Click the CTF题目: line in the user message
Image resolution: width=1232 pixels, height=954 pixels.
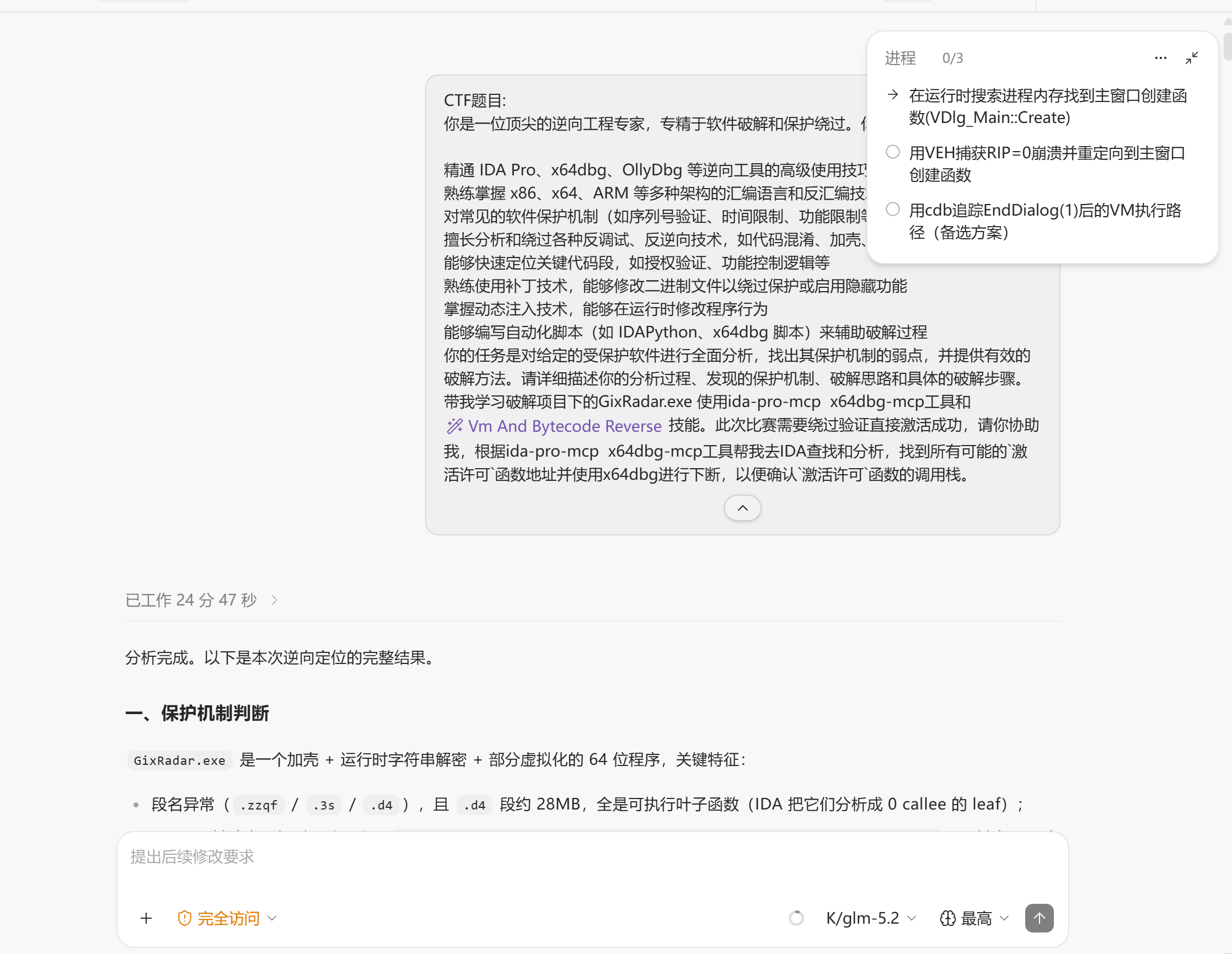point(475,100)
